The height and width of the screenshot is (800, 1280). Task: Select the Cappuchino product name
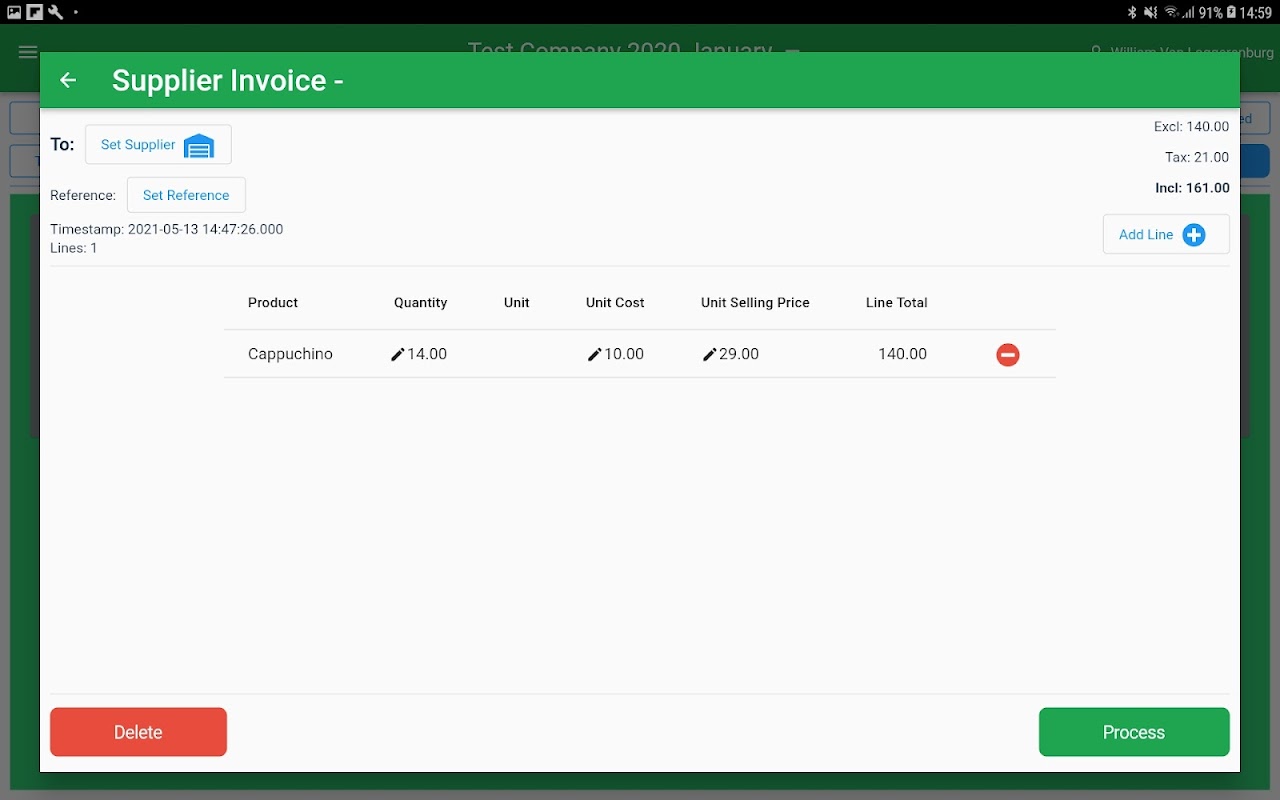pos(290,354)
